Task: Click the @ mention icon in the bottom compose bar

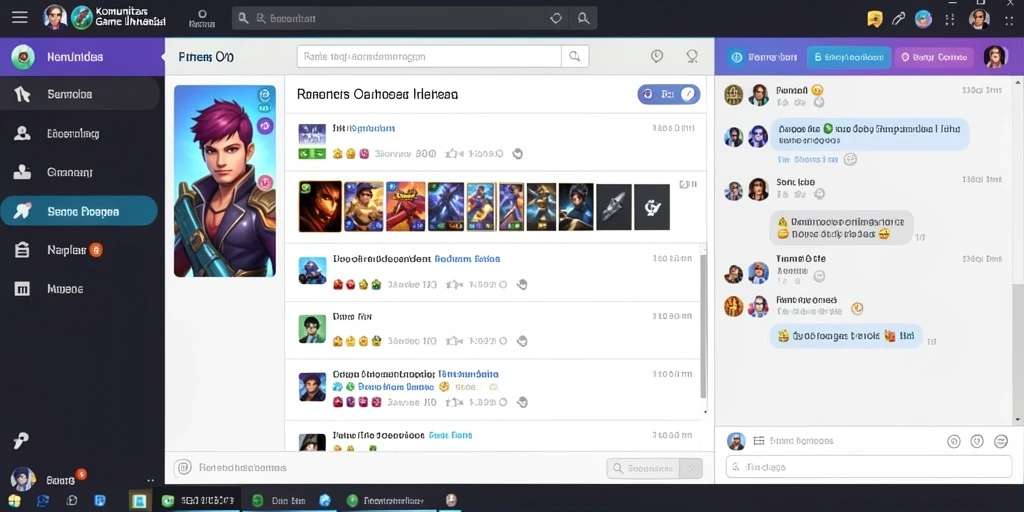Action: [x=184, y=468]
